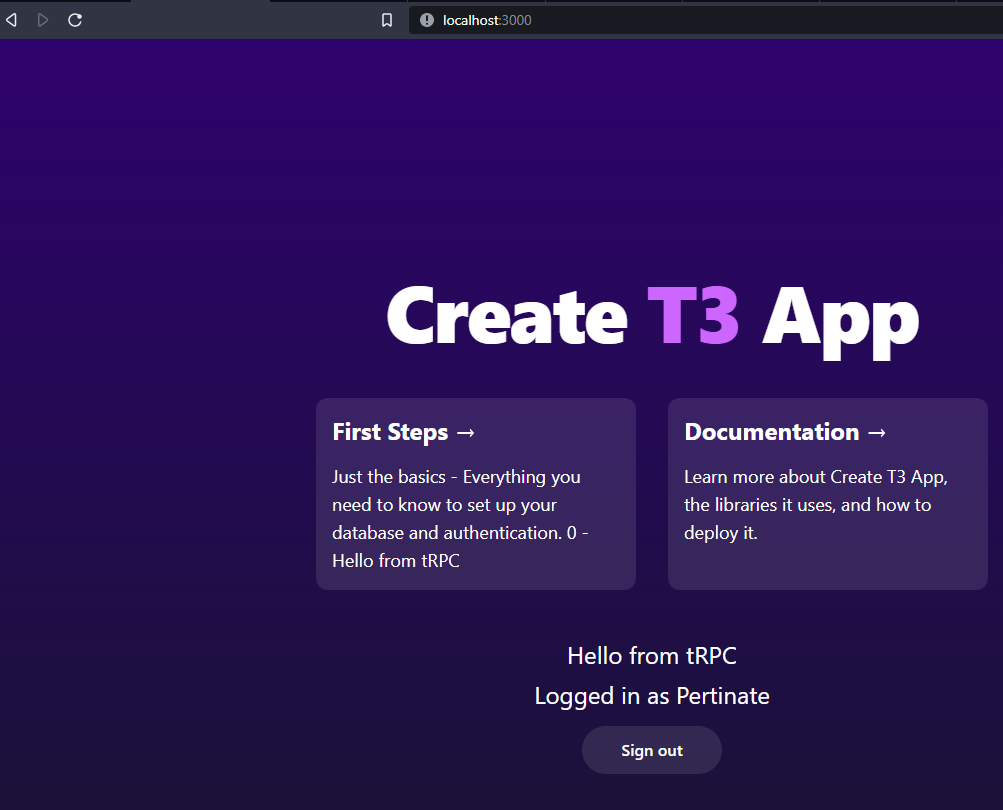Click the 'Just the basics' description text
Image resolution: width=1003 pixels, height=810 pixels.
pos(460,519)
